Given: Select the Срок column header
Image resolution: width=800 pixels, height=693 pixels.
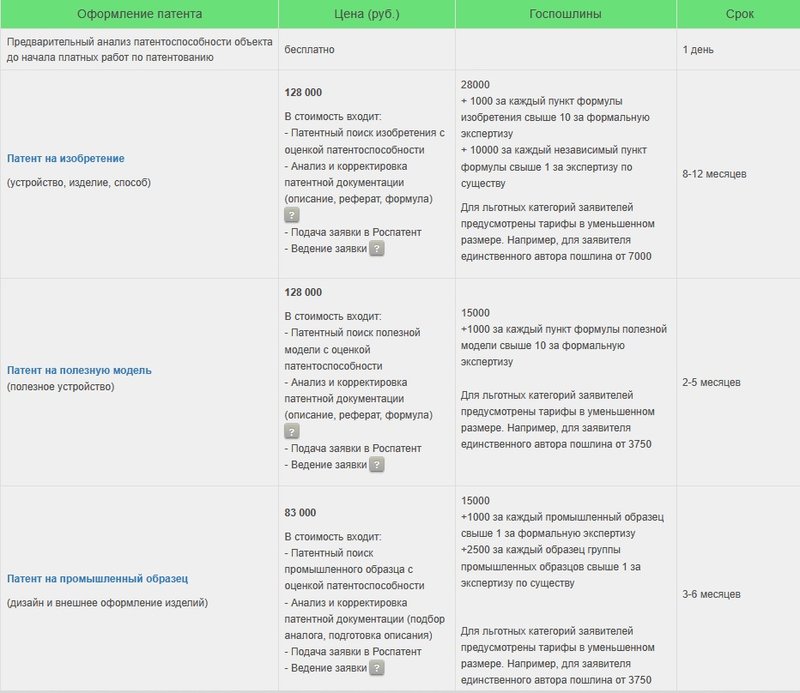Looking at the screenshot, I should (x=739, y=14).
